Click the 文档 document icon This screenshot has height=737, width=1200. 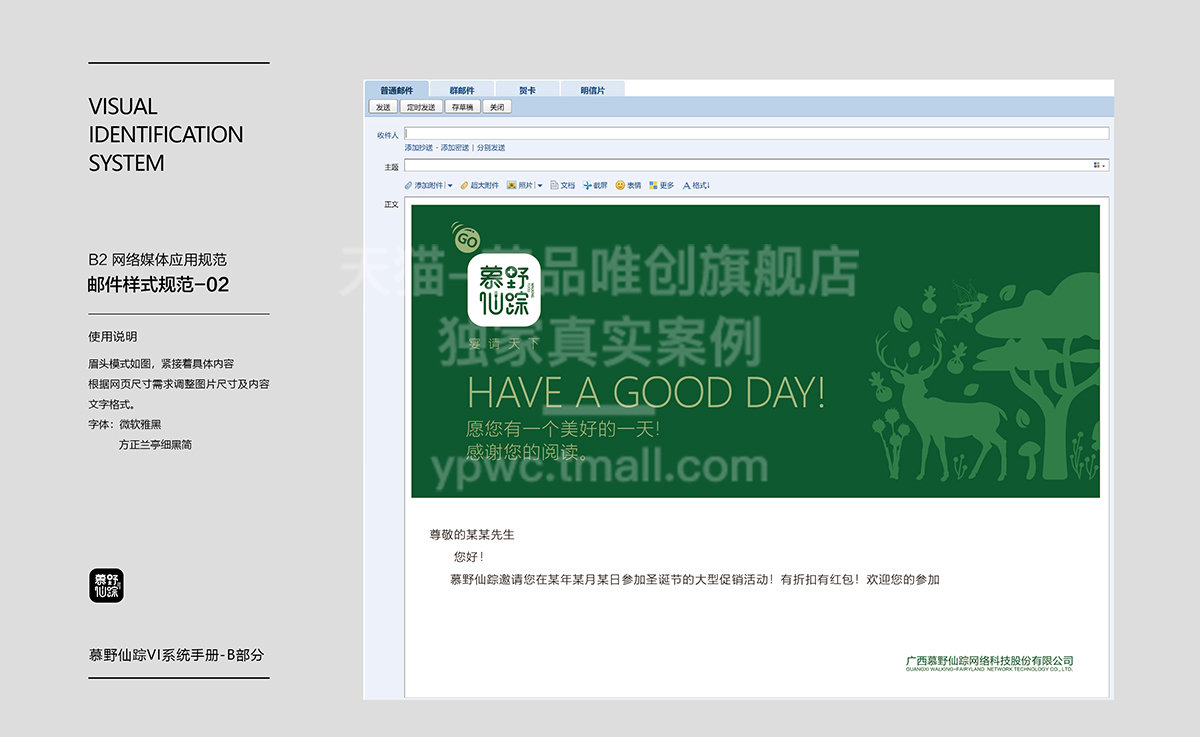(x=554, y=186)
